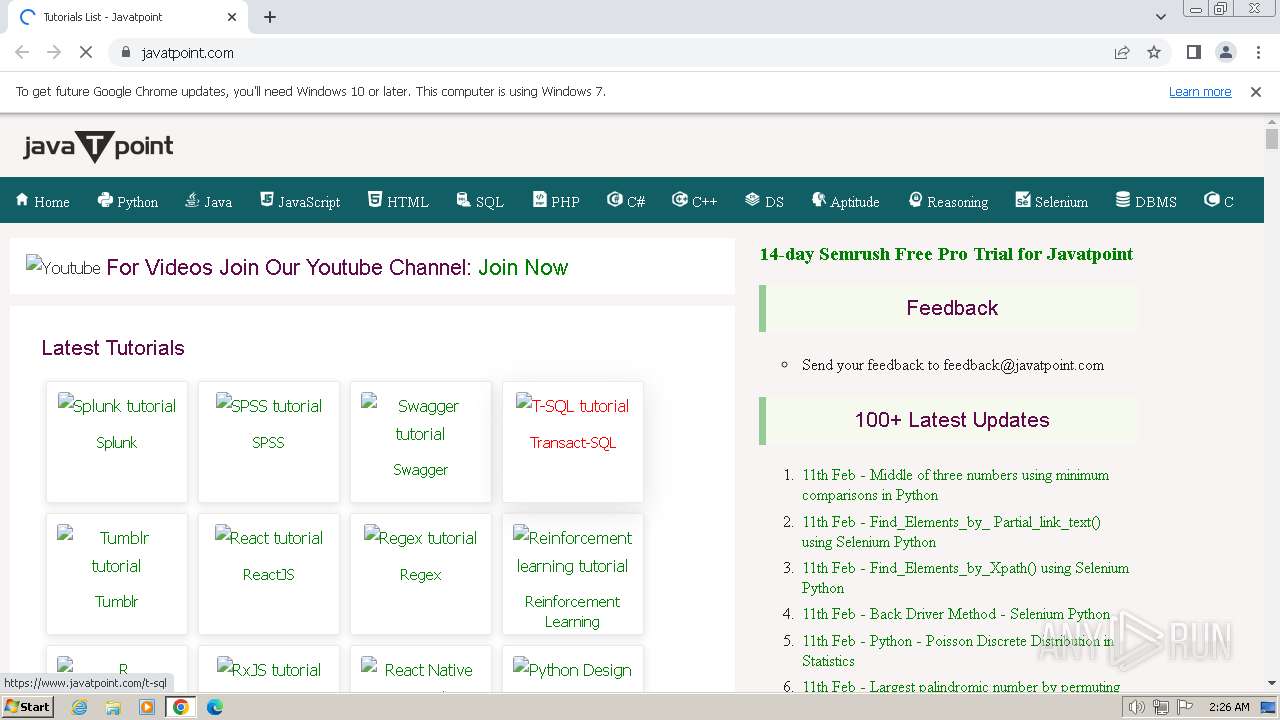Open the Chrome side panel
The width and height of the screenshot is (1280, 720).
(x=1193, y=52)
